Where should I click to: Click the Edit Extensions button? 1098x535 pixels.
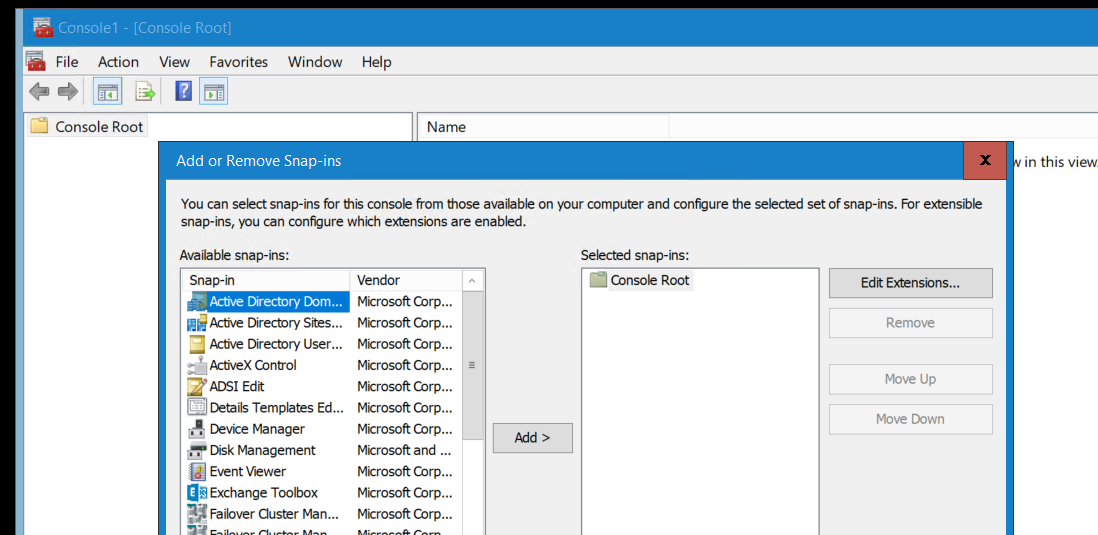(x=910, y=283)
